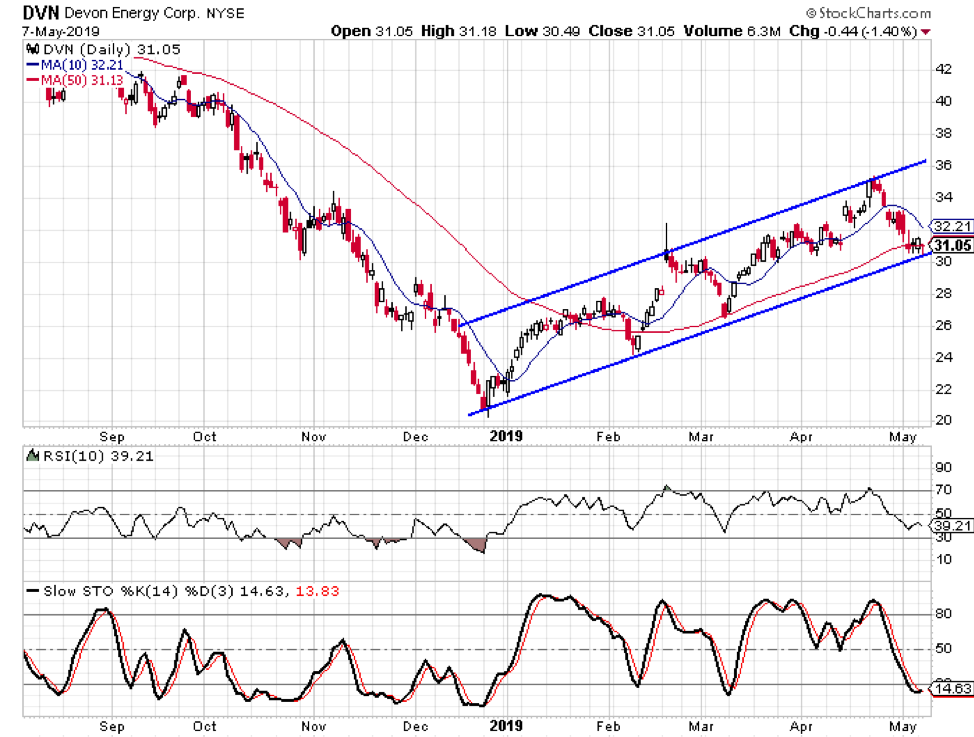Click the 28 price axis label
Image resolution: width=974 pixels, height=737 pixels.
pyautogui.click(x=944, y=293)
